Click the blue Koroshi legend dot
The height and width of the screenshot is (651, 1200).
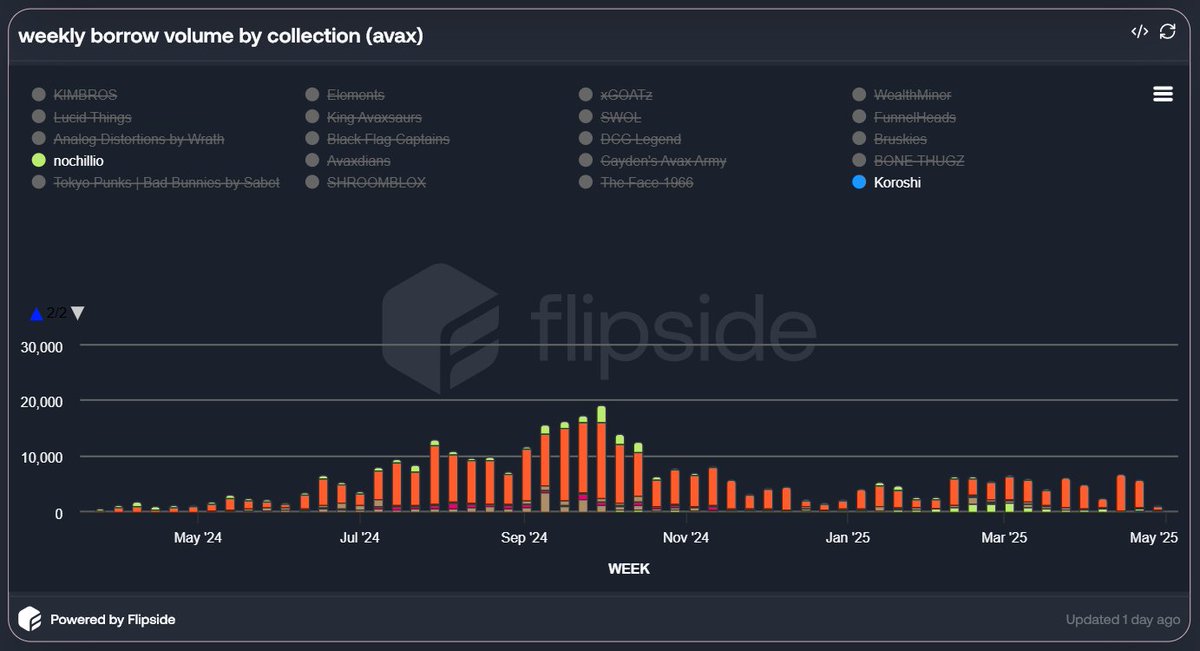859,183
